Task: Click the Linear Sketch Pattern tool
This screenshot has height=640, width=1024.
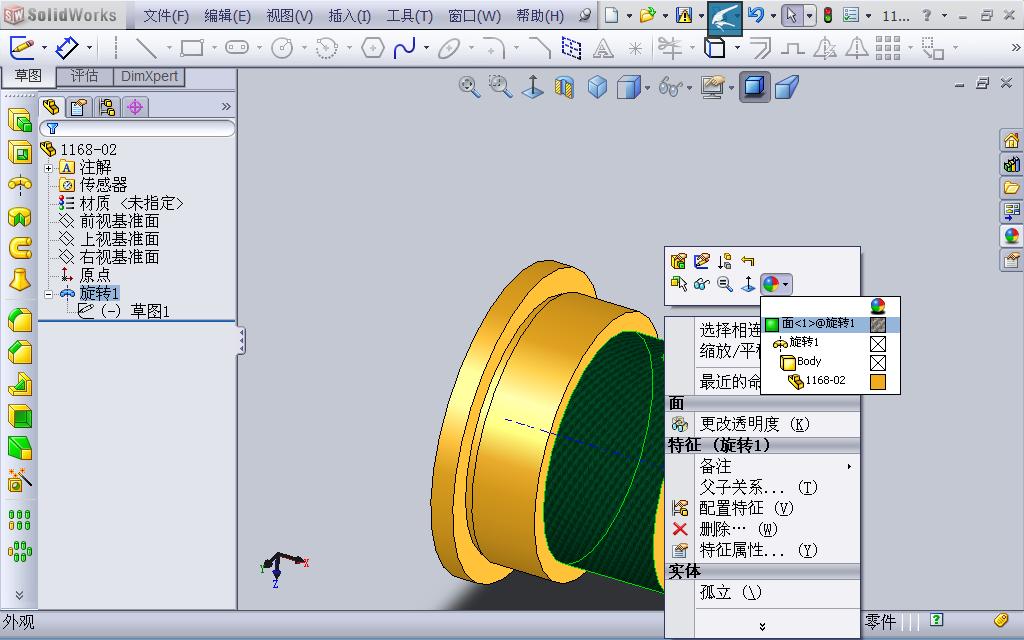Action: pyautogui.click(x=888, y=48)
